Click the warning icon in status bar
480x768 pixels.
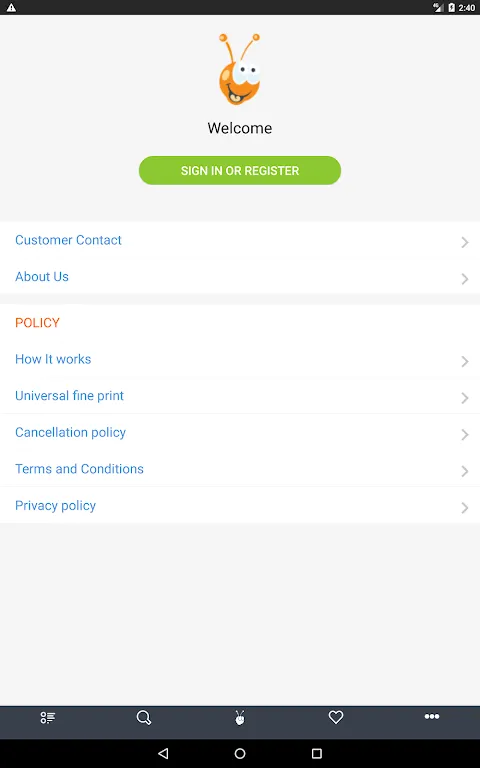click(11, 7)
